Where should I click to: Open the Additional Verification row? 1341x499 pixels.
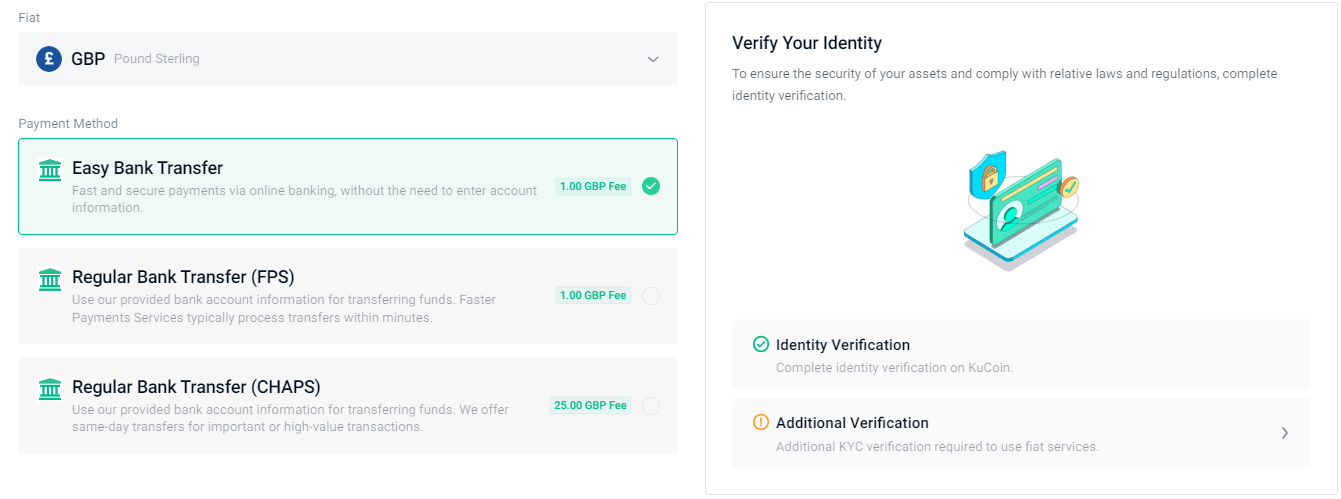point(1021,433)
